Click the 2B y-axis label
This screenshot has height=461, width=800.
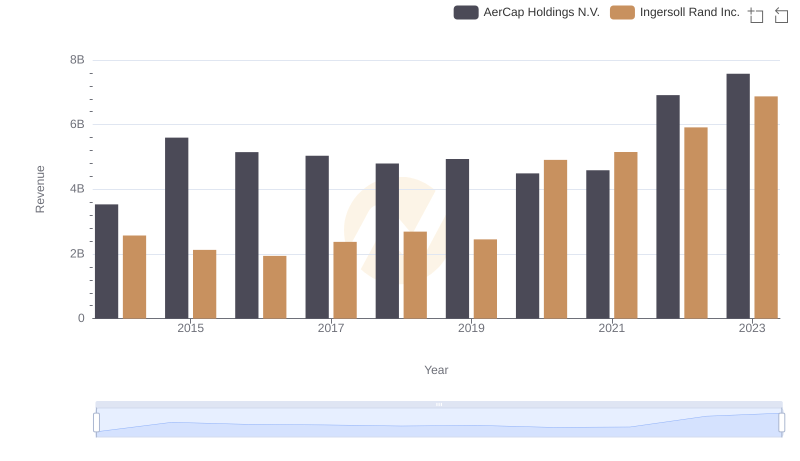pos(77,254)
